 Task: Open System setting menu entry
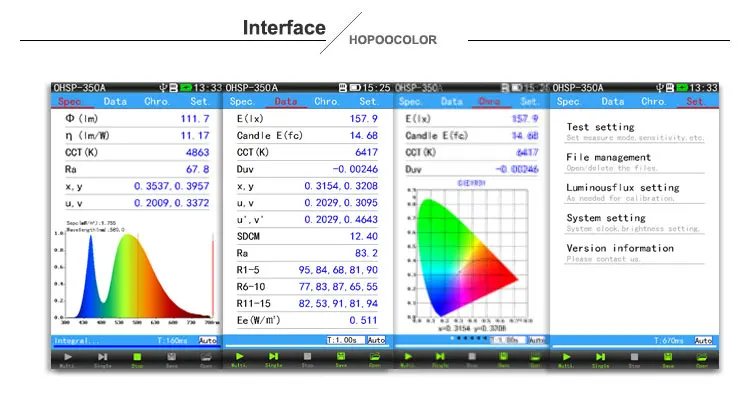point(635,222)
